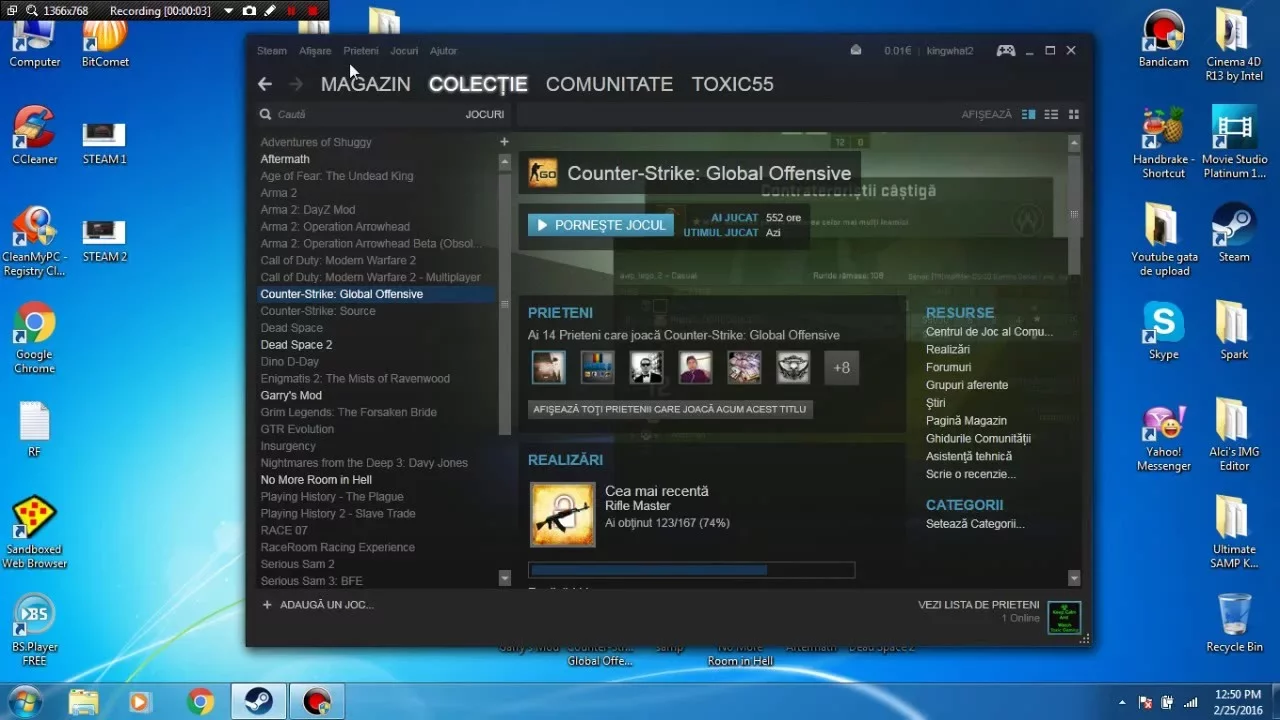Open Sandboxed Web Browser shortcut
The width and height of the screenshot is (1280, 720).
pos(34,533)
